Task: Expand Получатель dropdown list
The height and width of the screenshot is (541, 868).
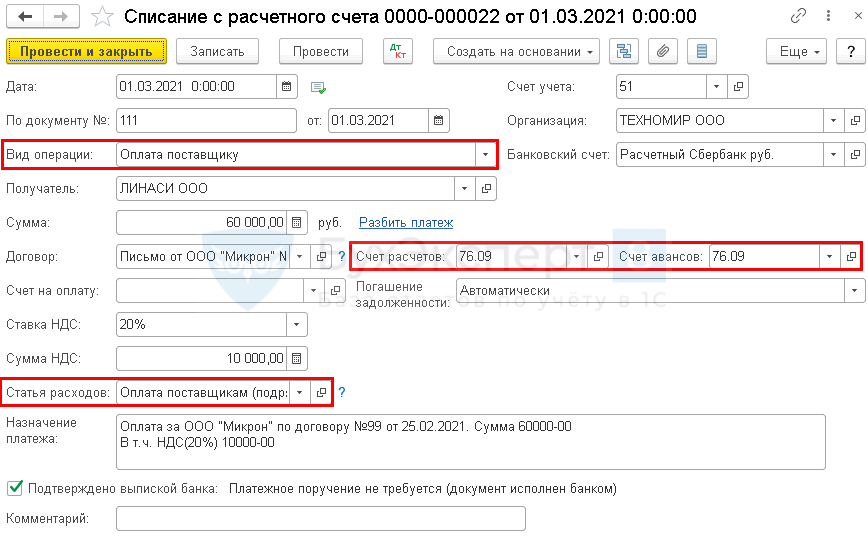Action: coord(464,188)
